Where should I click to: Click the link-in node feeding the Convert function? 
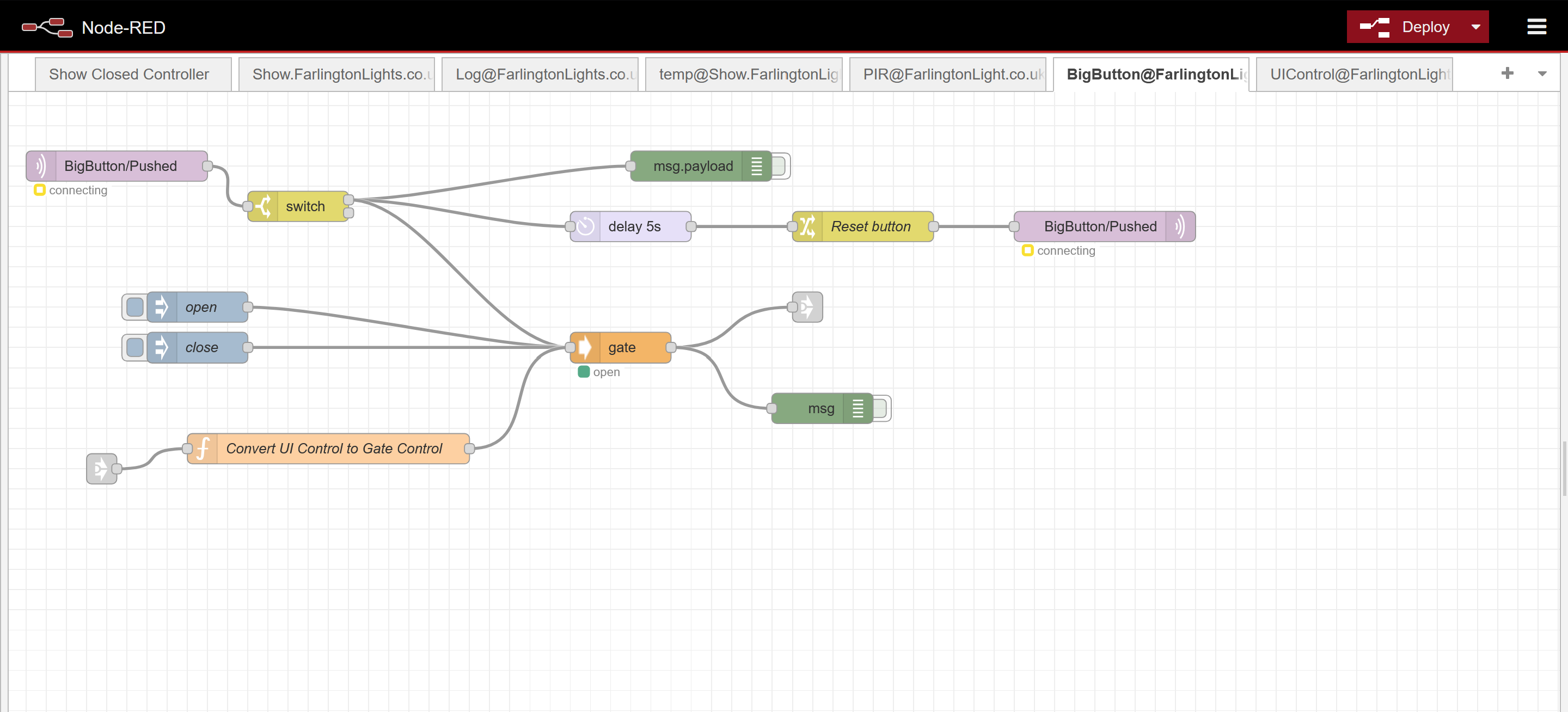click(102, 469)
